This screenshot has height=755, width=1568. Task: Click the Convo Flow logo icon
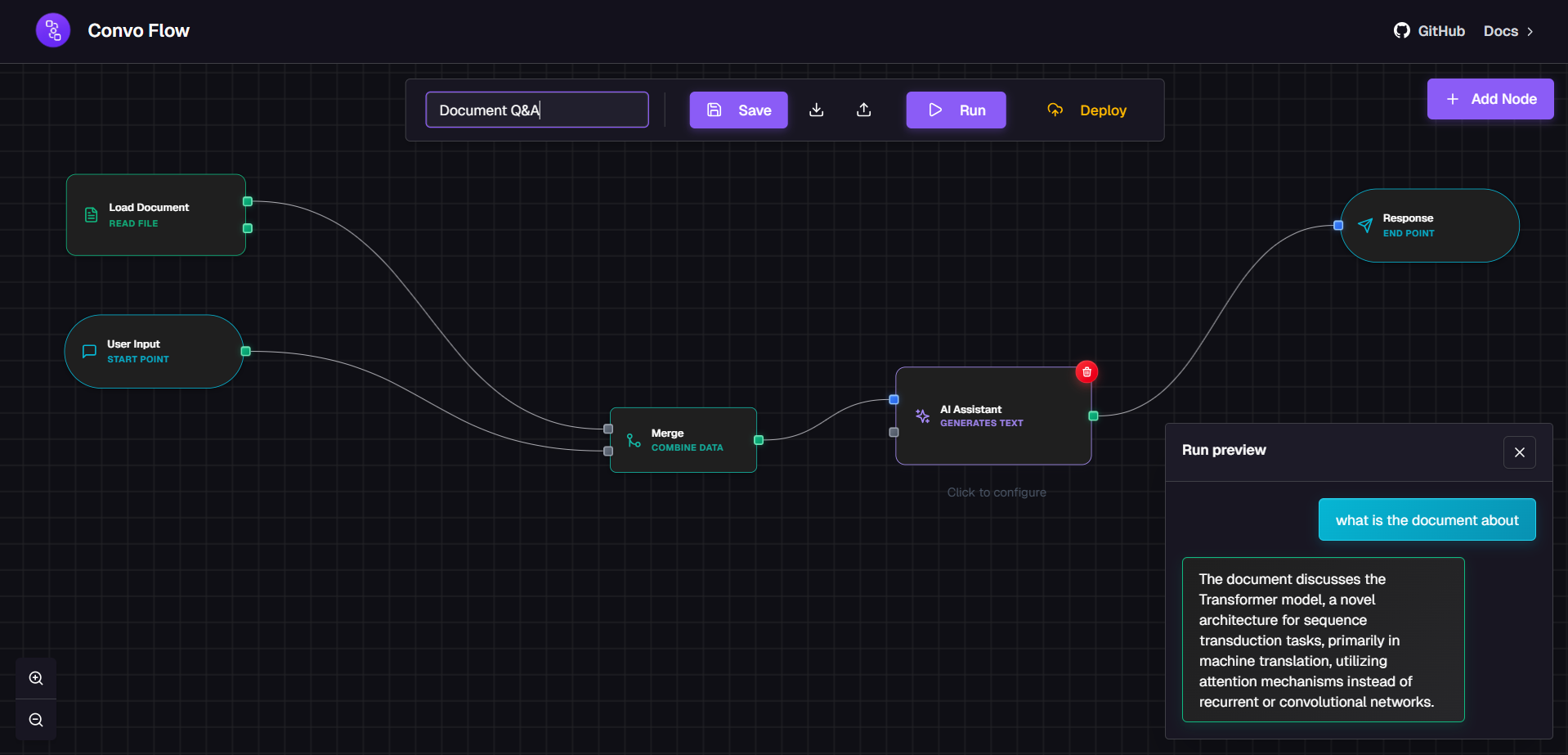point(52,29)
